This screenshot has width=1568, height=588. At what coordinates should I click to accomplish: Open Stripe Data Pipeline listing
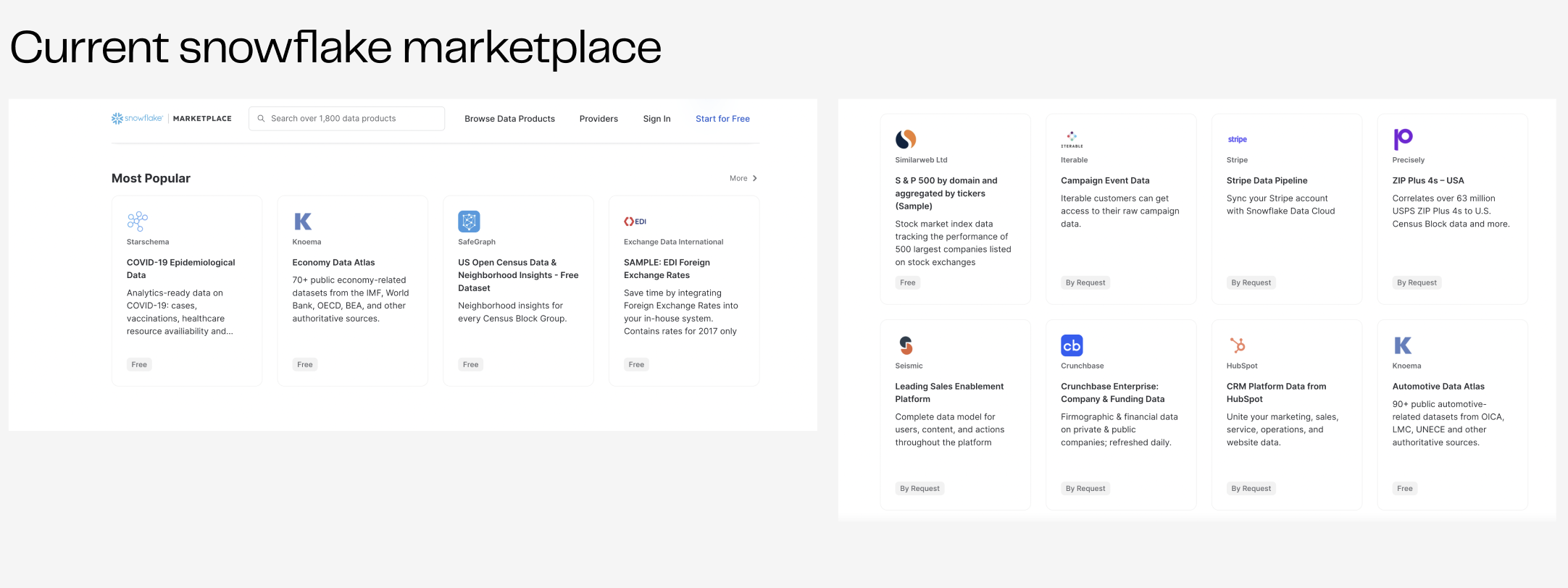pyautogui.click(x=1267, y=180)
